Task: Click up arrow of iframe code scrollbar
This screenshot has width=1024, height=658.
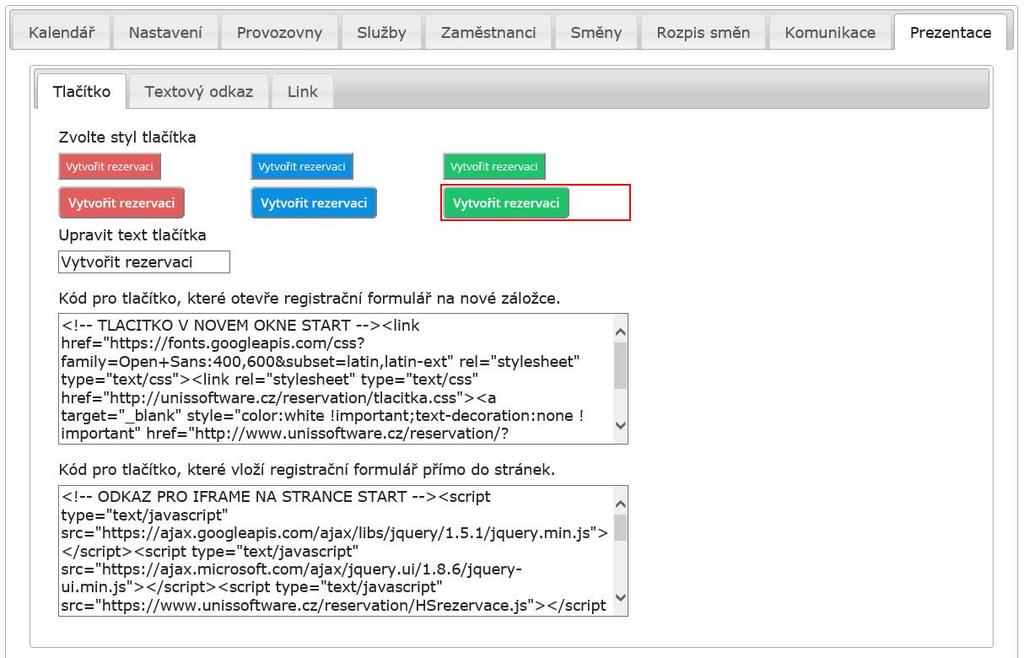Action: tap(621, 504)
